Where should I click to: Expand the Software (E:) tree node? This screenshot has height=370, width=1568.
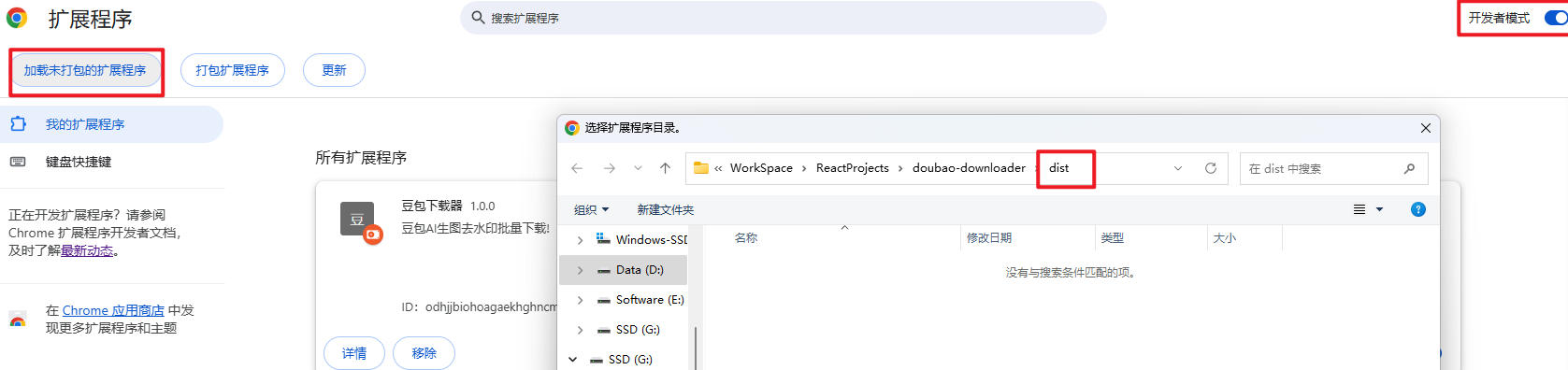point(580,300)
